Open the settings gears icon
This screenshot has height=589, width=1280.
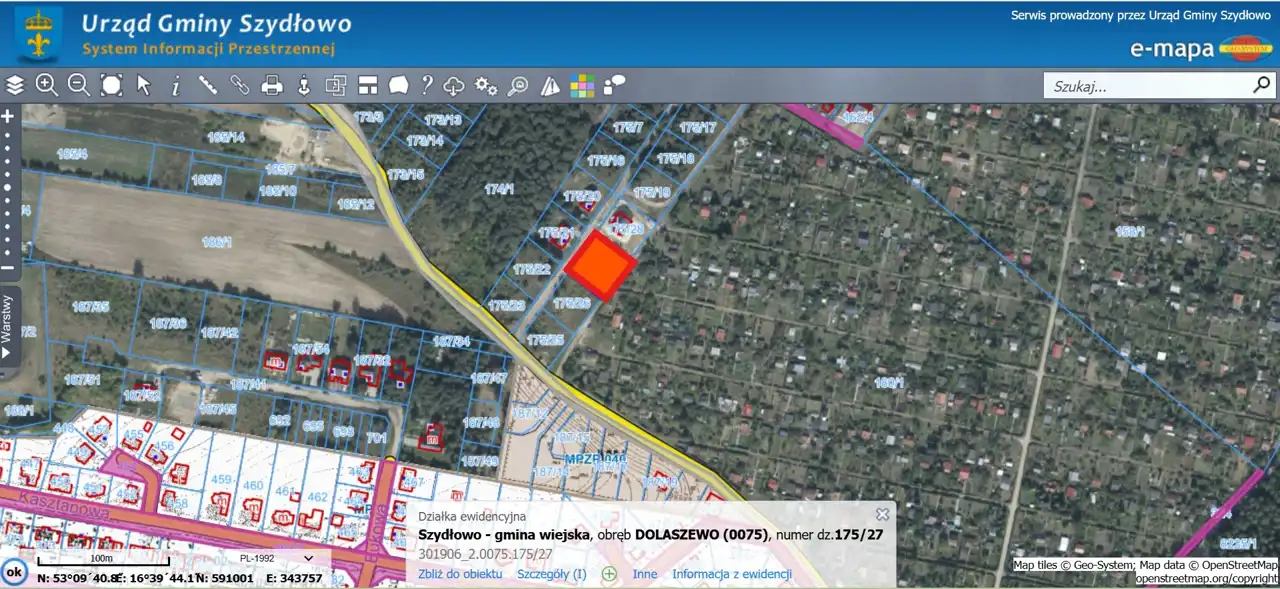click(x=486, y=85)
